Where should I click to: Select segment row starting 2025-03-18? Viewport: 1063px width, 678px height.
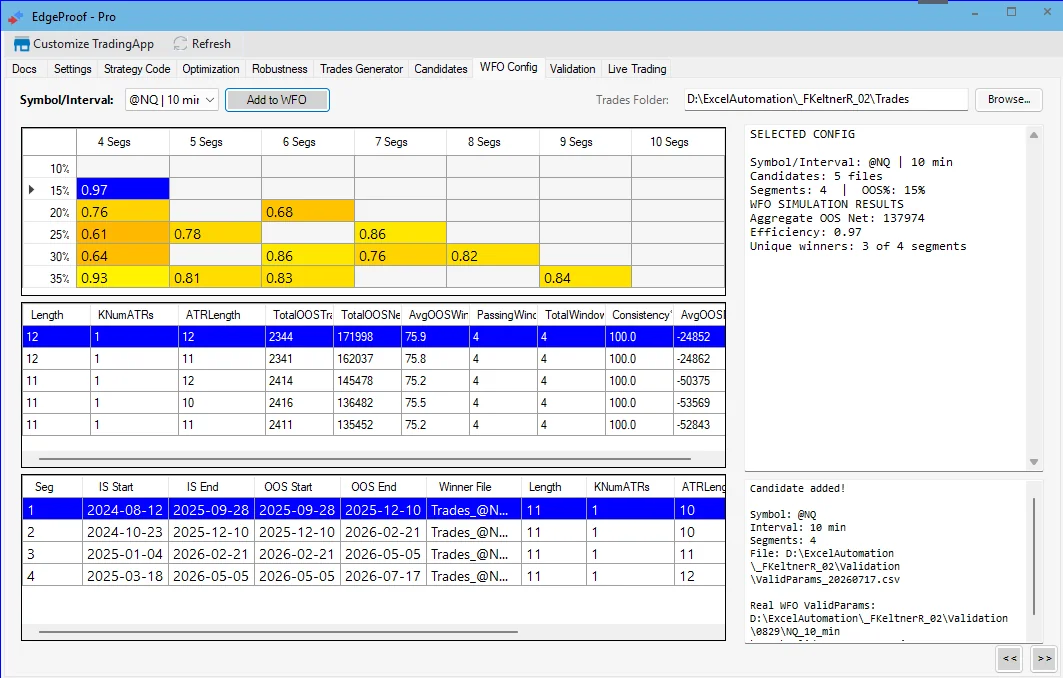(374, 576)
